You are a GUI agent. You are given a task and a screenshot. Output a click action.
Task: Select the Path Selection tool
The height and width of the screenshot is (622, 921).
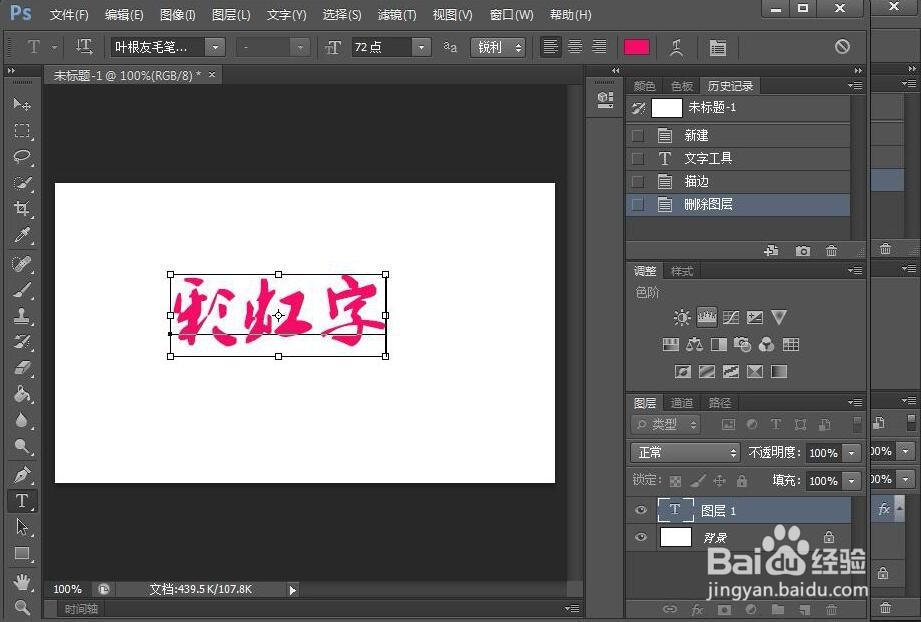point(22,527)
